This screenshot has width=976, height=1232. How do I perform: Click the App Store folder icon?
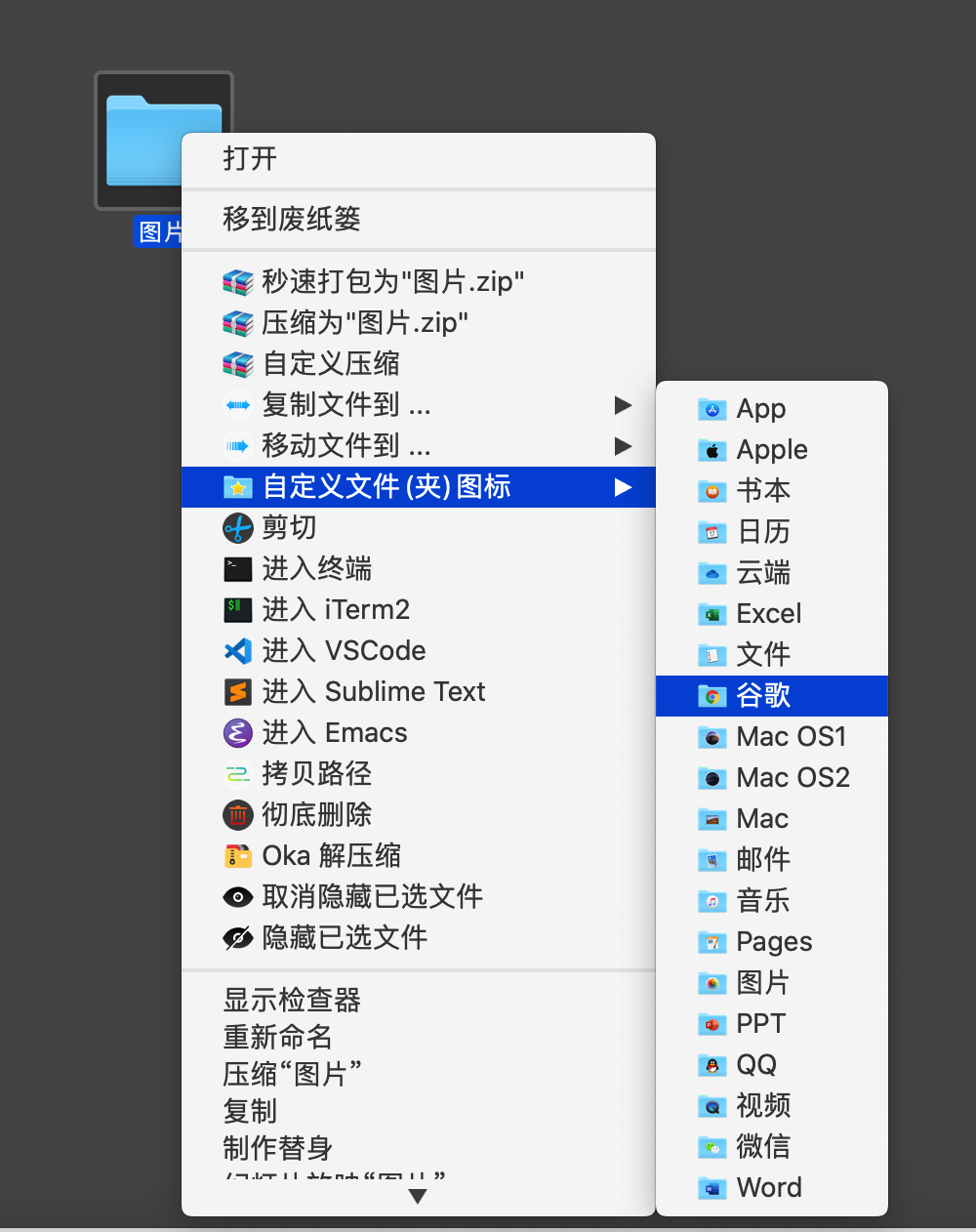click(x=712, y=409)
